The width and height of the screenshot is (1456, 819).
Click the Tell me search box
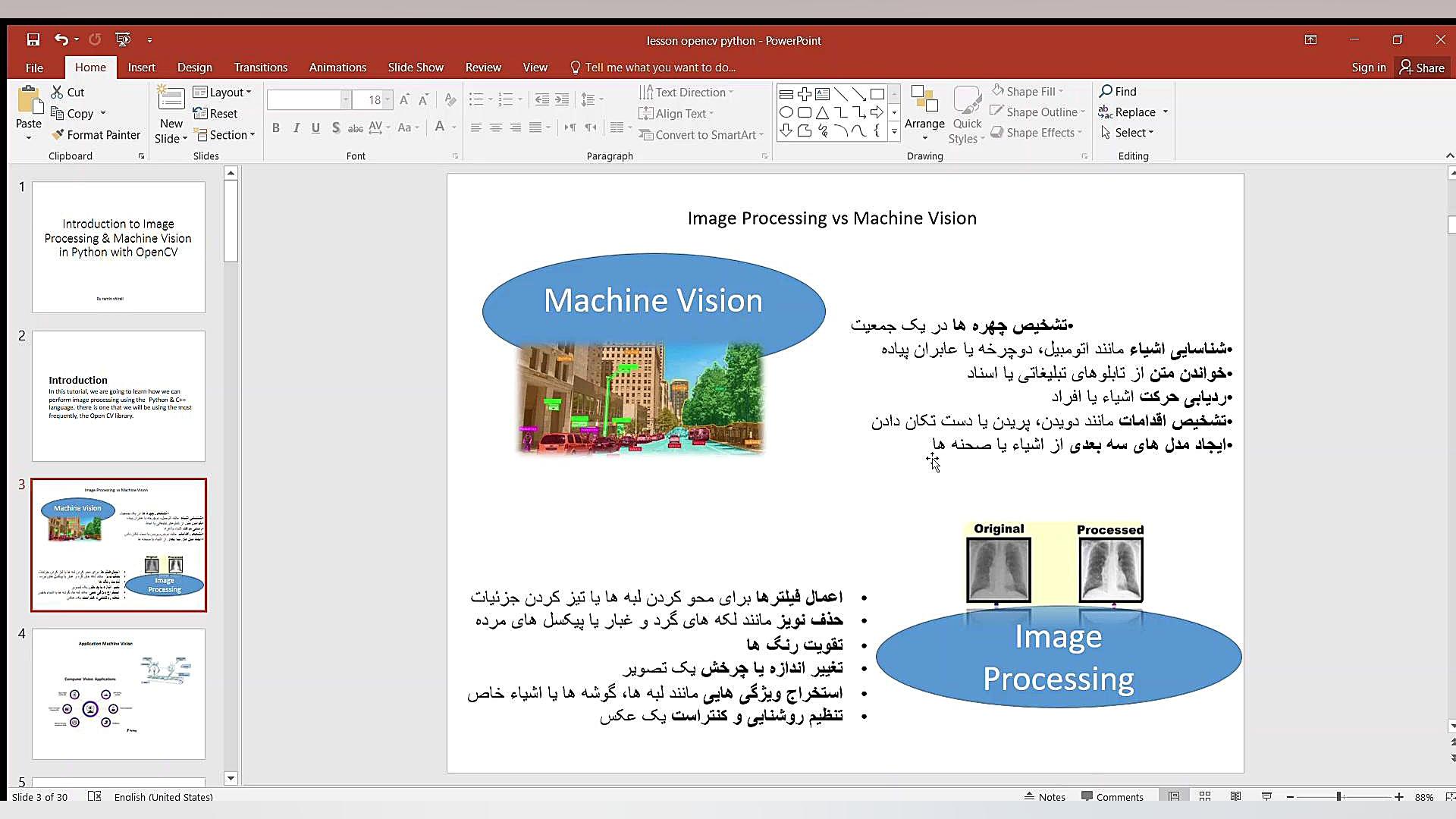click(x=653, y=67)
